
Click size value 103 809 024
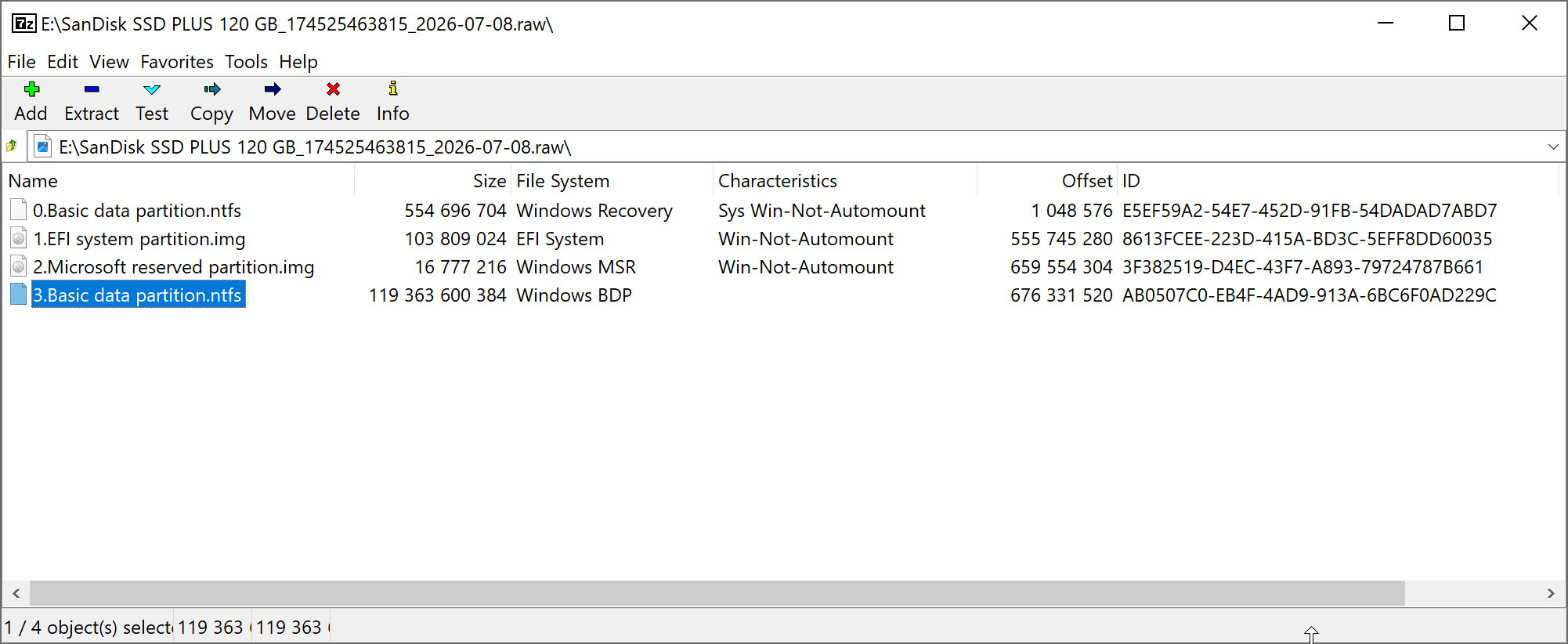coord(455,238)
